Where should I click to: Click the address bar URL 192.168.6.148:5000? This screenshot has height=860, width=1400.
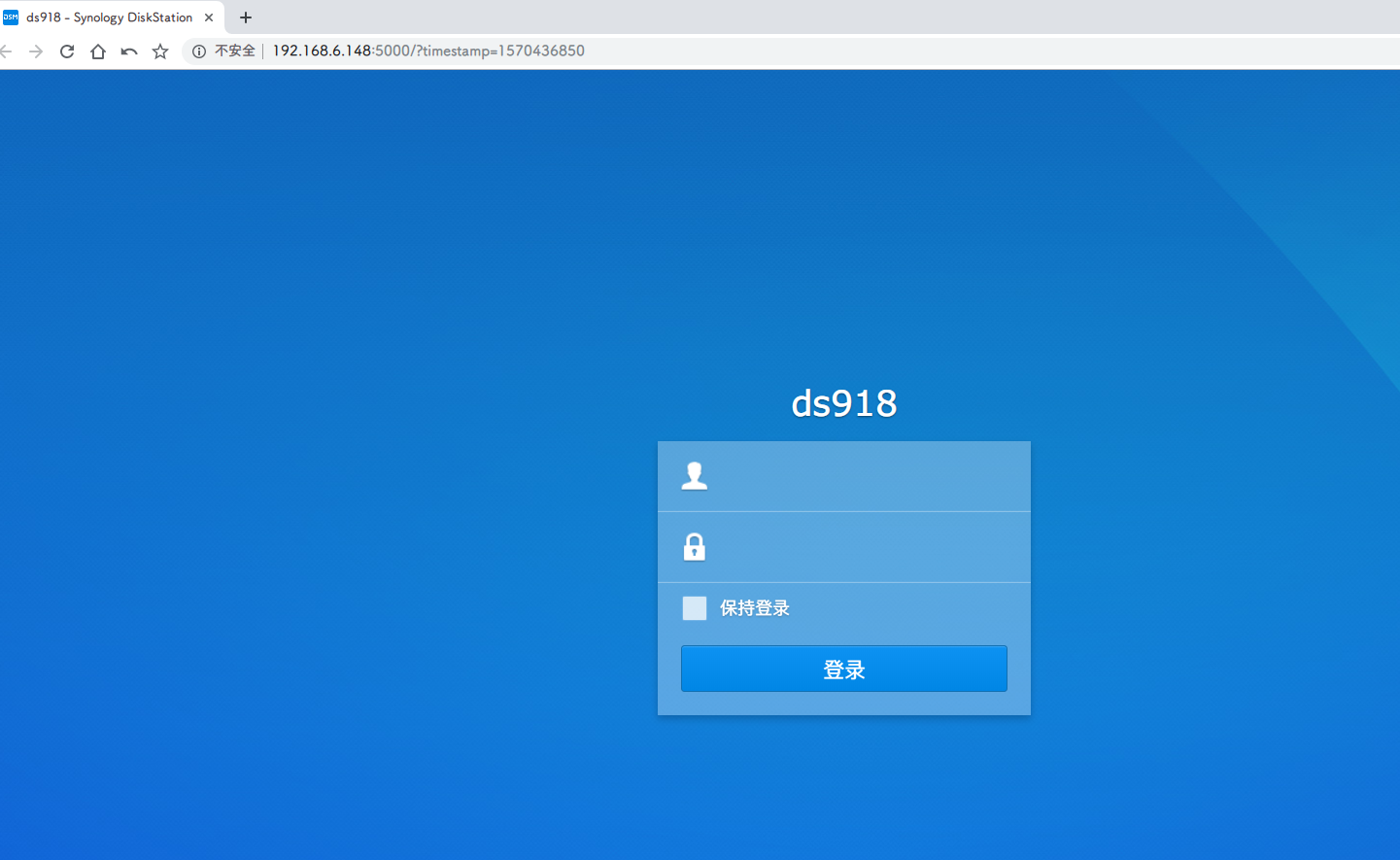click(428, 51)
